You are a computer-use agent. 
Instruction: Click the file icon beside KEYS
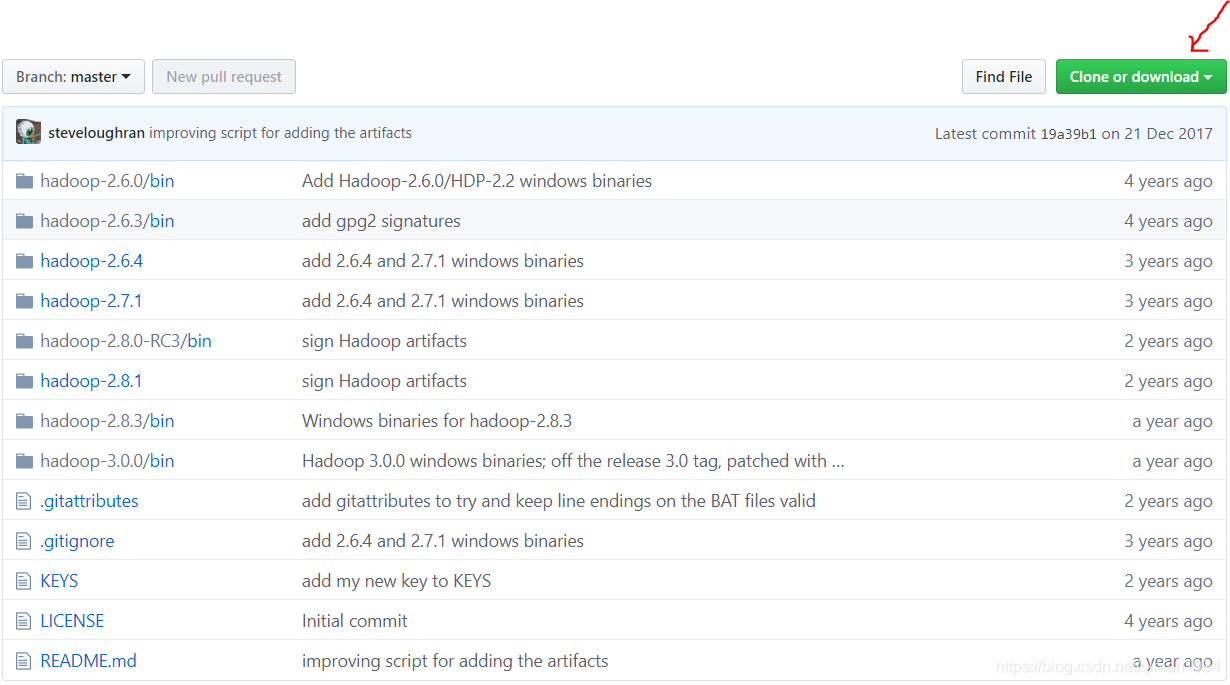tap(24, 581)
